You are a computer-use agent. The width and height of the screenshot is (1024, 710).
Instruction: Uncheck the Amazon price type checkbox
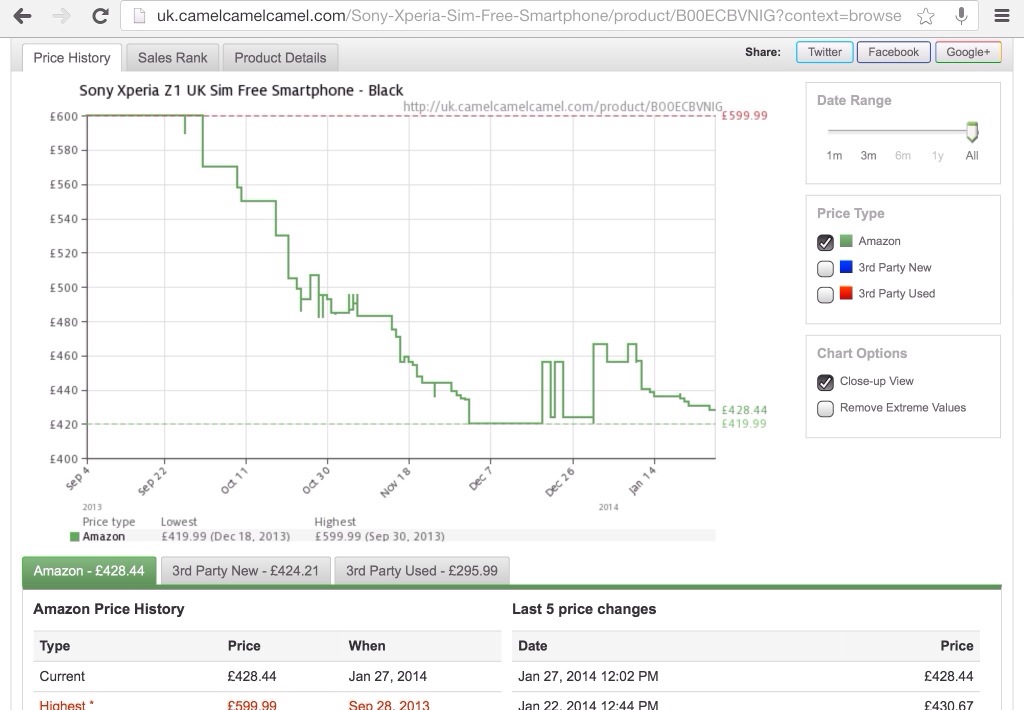825,242
